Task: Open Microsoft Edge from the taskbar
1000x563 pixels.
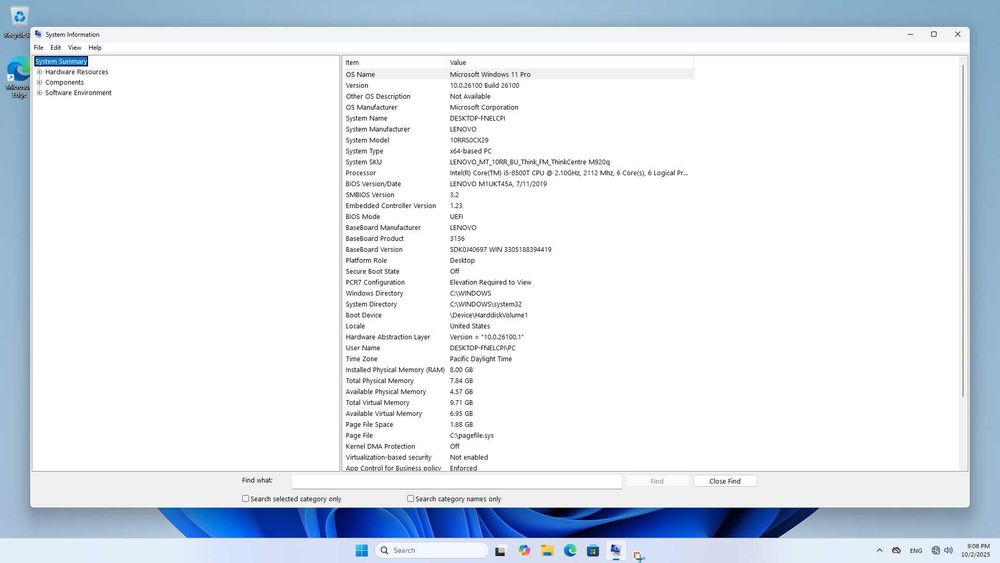Action: coord(570,550)
